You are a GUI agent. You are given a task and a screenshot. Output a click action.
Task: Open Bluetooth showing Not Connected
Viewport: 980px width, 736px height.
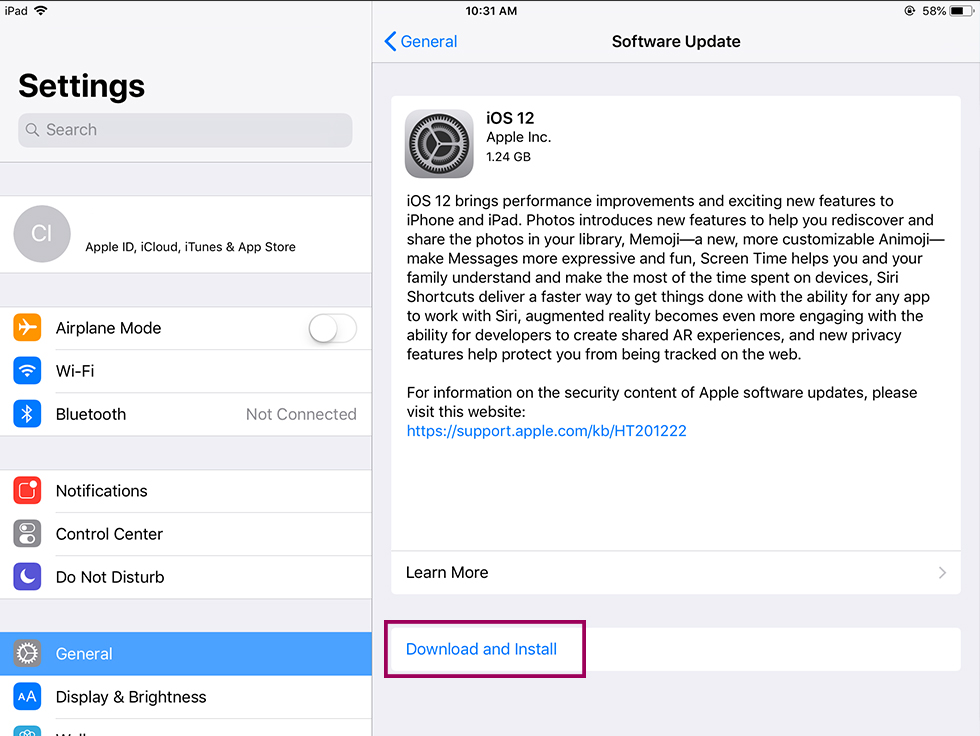pos(186,414)
